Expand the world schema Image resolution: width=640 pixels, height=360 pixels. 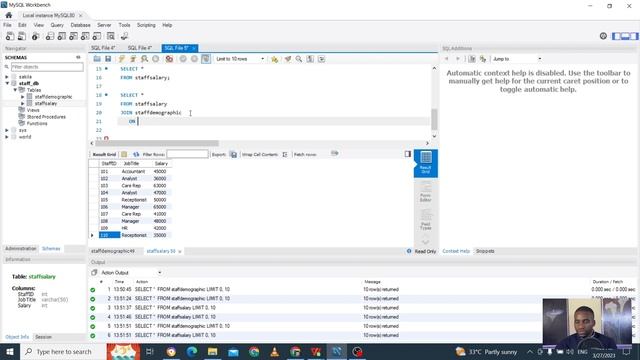7,137
